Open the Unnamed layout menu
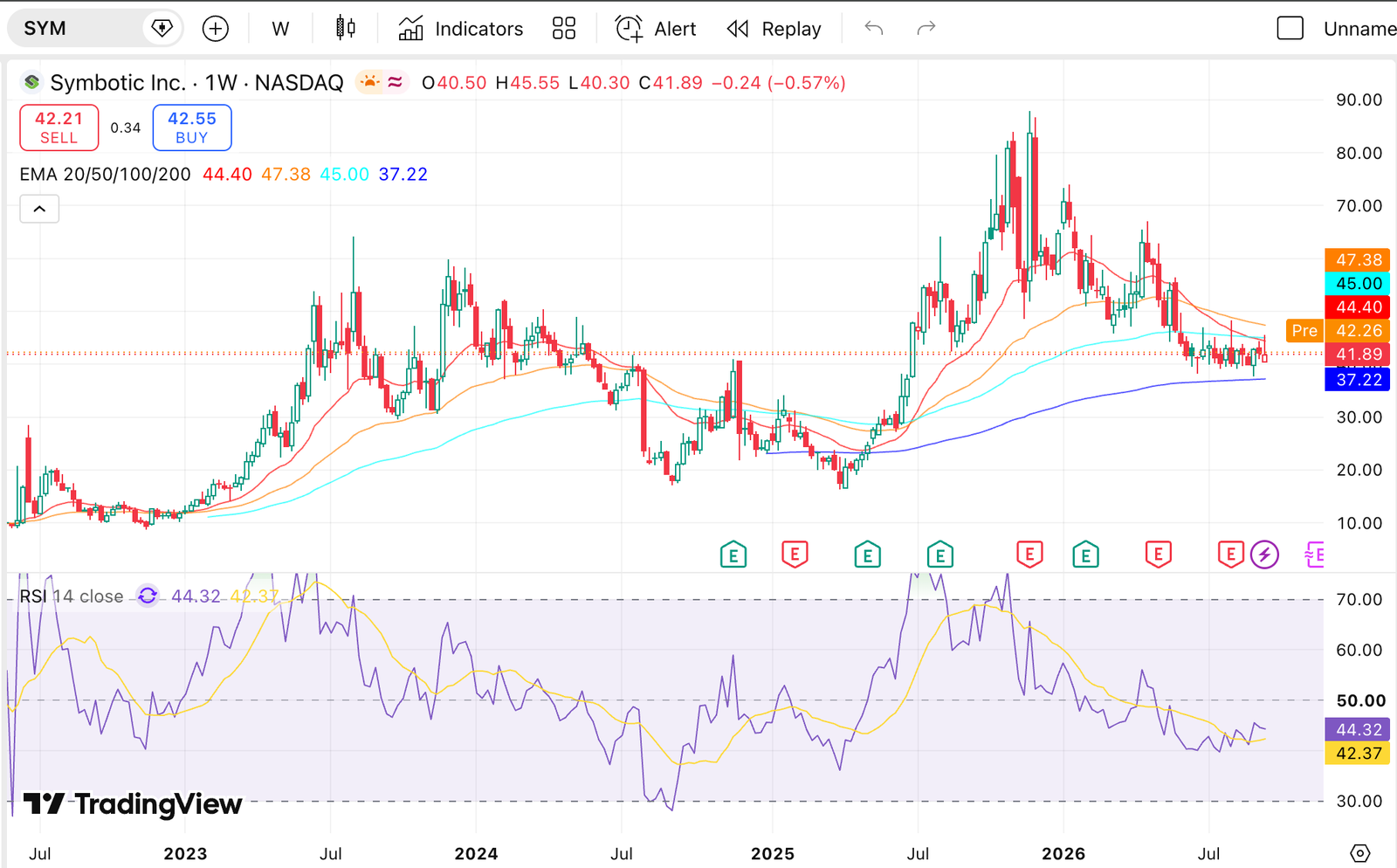Viewport: 1397px width, 868px height. [x=1359, y=29]
